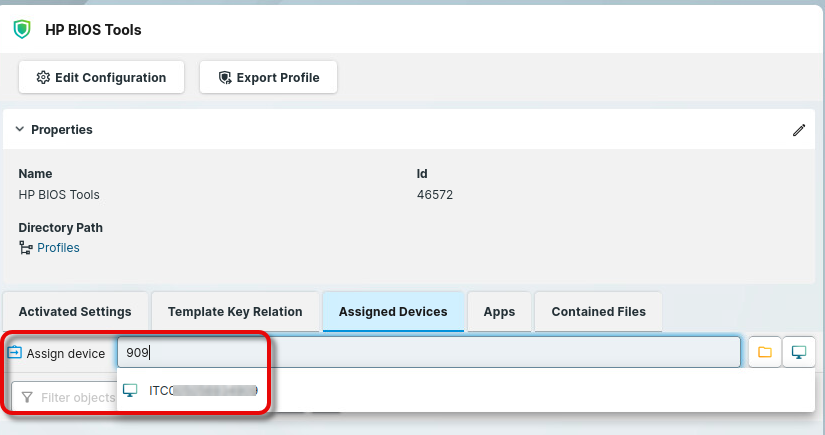Click the monitor device icon button
The image size is (825, 435).
click(x=798, y=352)
